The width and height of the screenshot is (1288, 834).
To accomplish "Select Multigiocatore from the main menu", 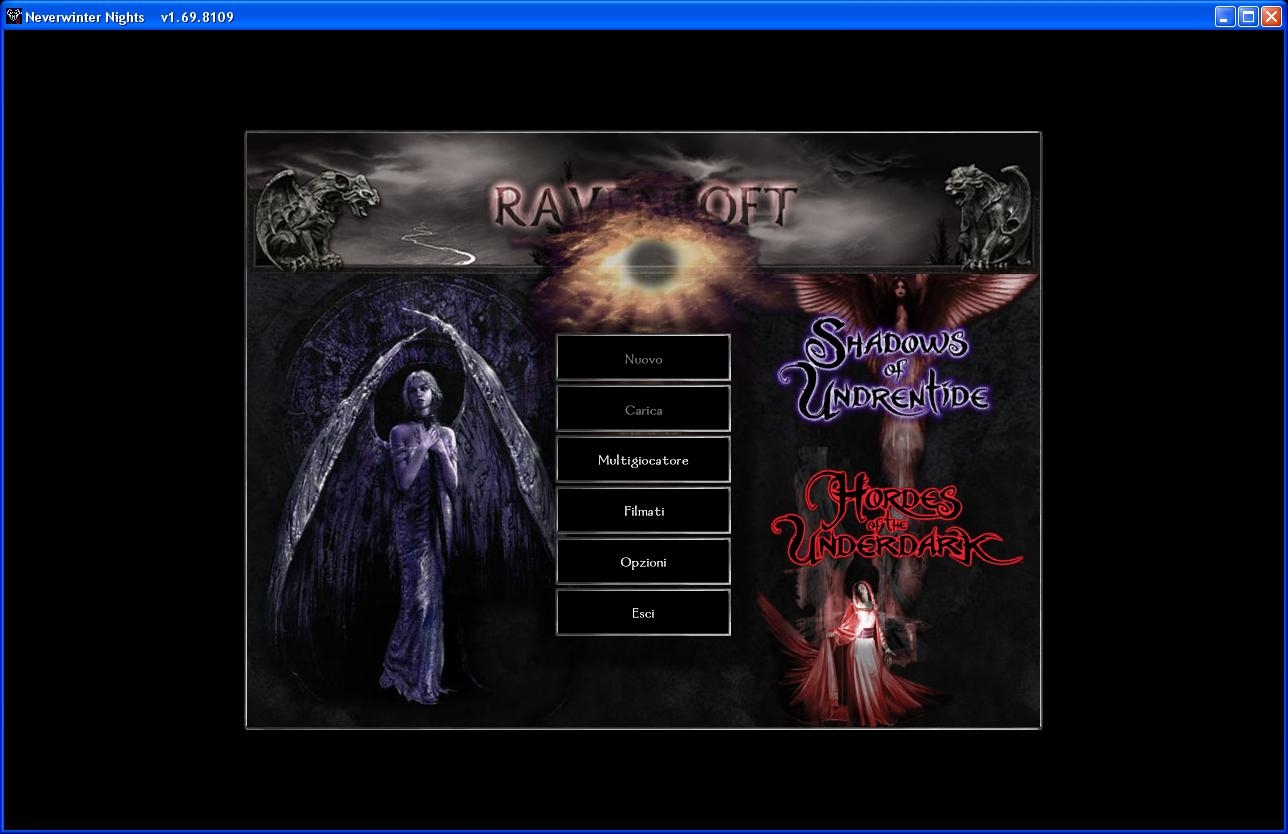I will click(643, 461).
